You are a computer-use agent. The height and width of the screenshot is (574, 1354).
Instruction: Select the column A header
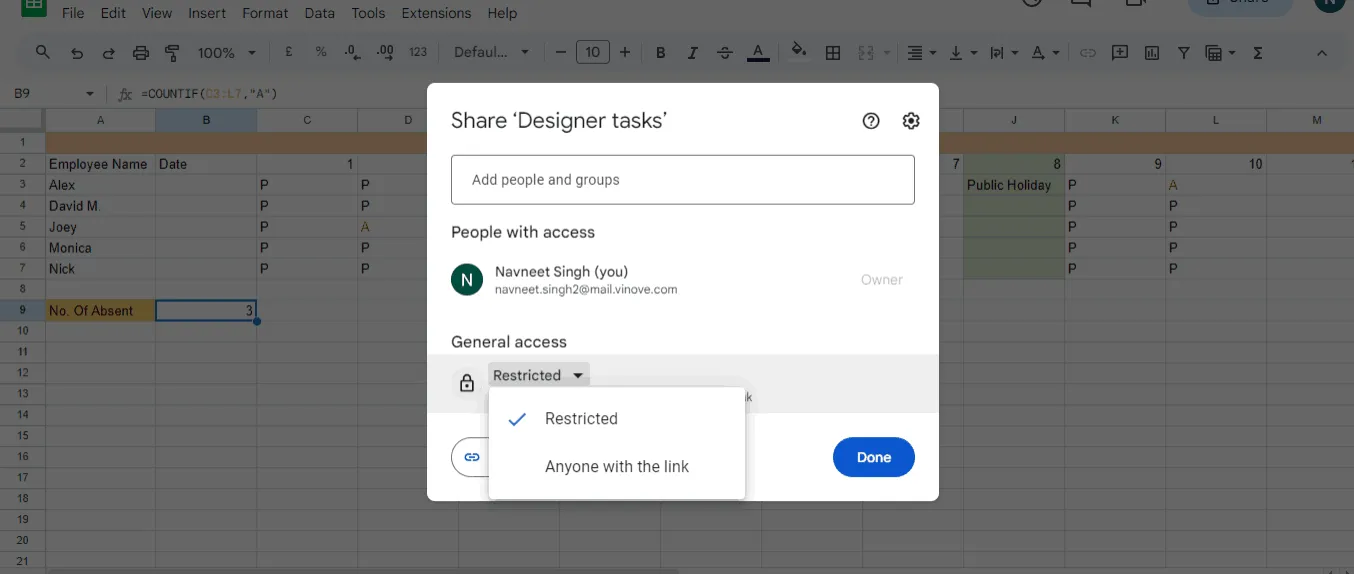point(100,121)
